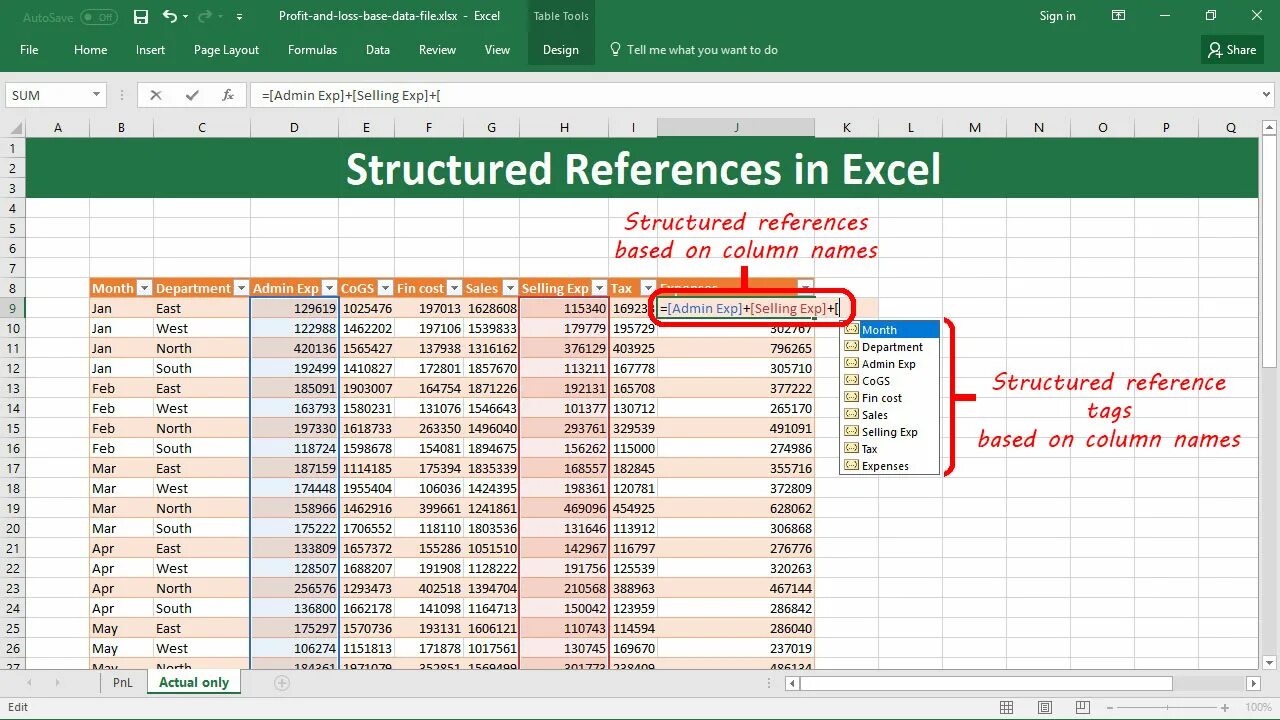Switch to the Insert ribbon tab
This screenshot has width=1280, height=720.
point(151,50)
